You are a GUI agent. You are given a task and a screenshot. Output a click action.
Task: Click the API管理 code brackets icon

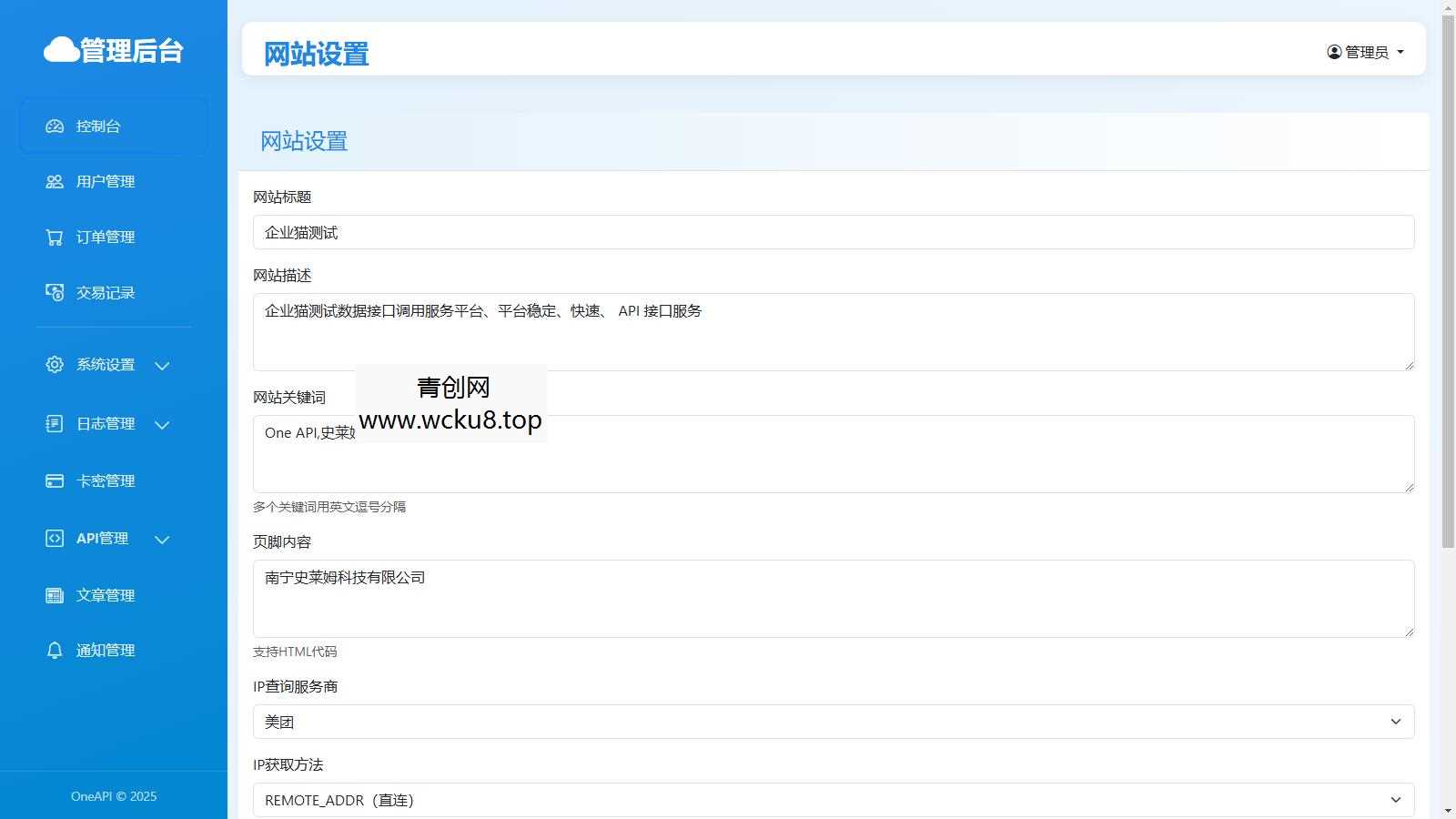(x=53, y=538)
